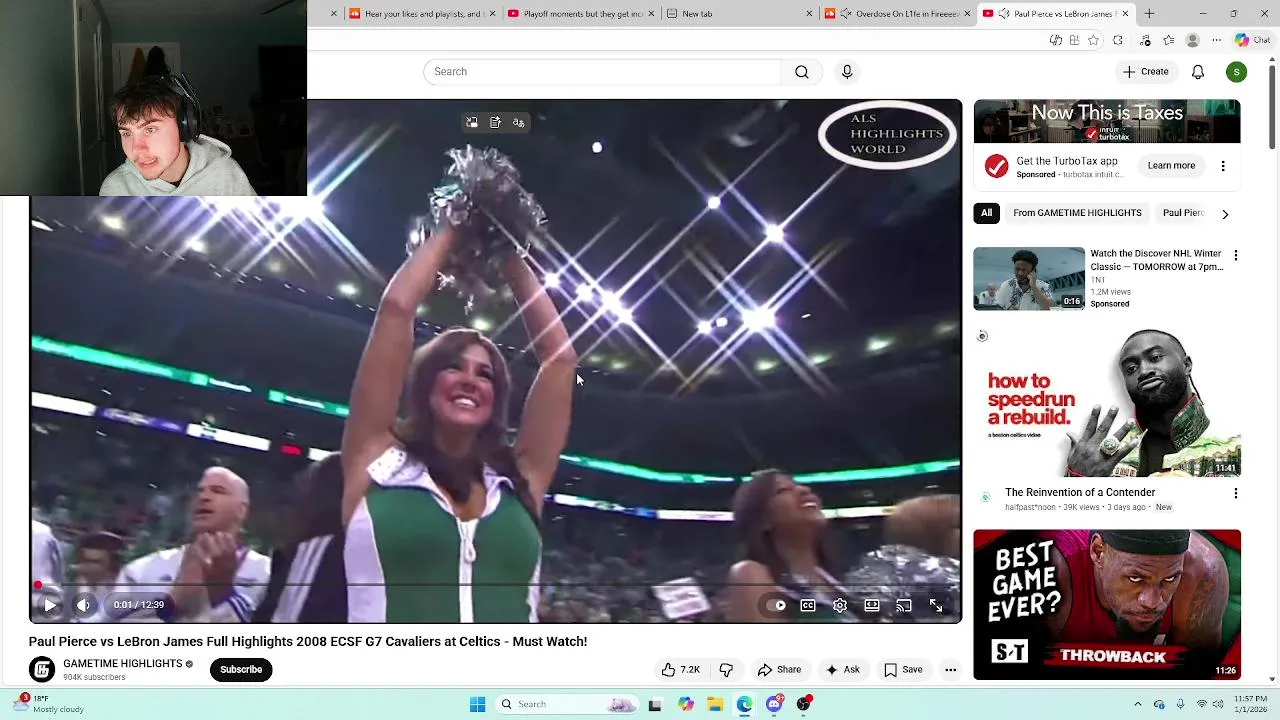
Task: Like the video with the thumbs-up
Action: click(x=680, y=670)
